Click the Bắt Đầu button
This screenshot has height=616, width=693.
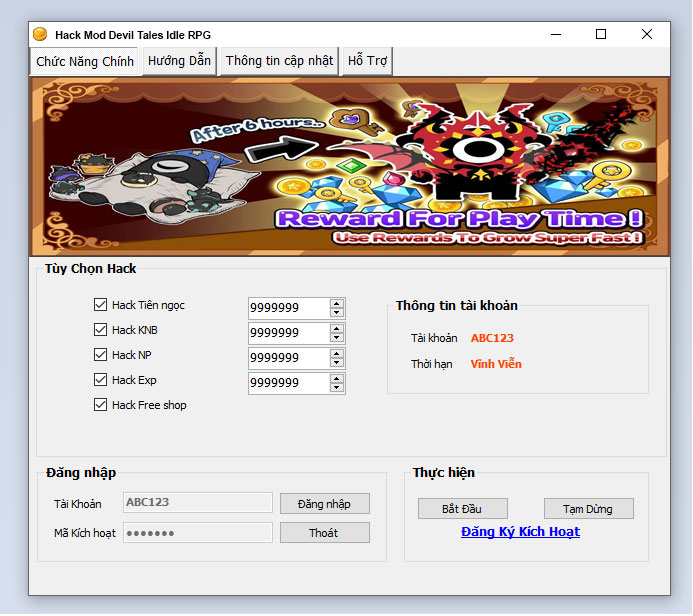[463, 509]
